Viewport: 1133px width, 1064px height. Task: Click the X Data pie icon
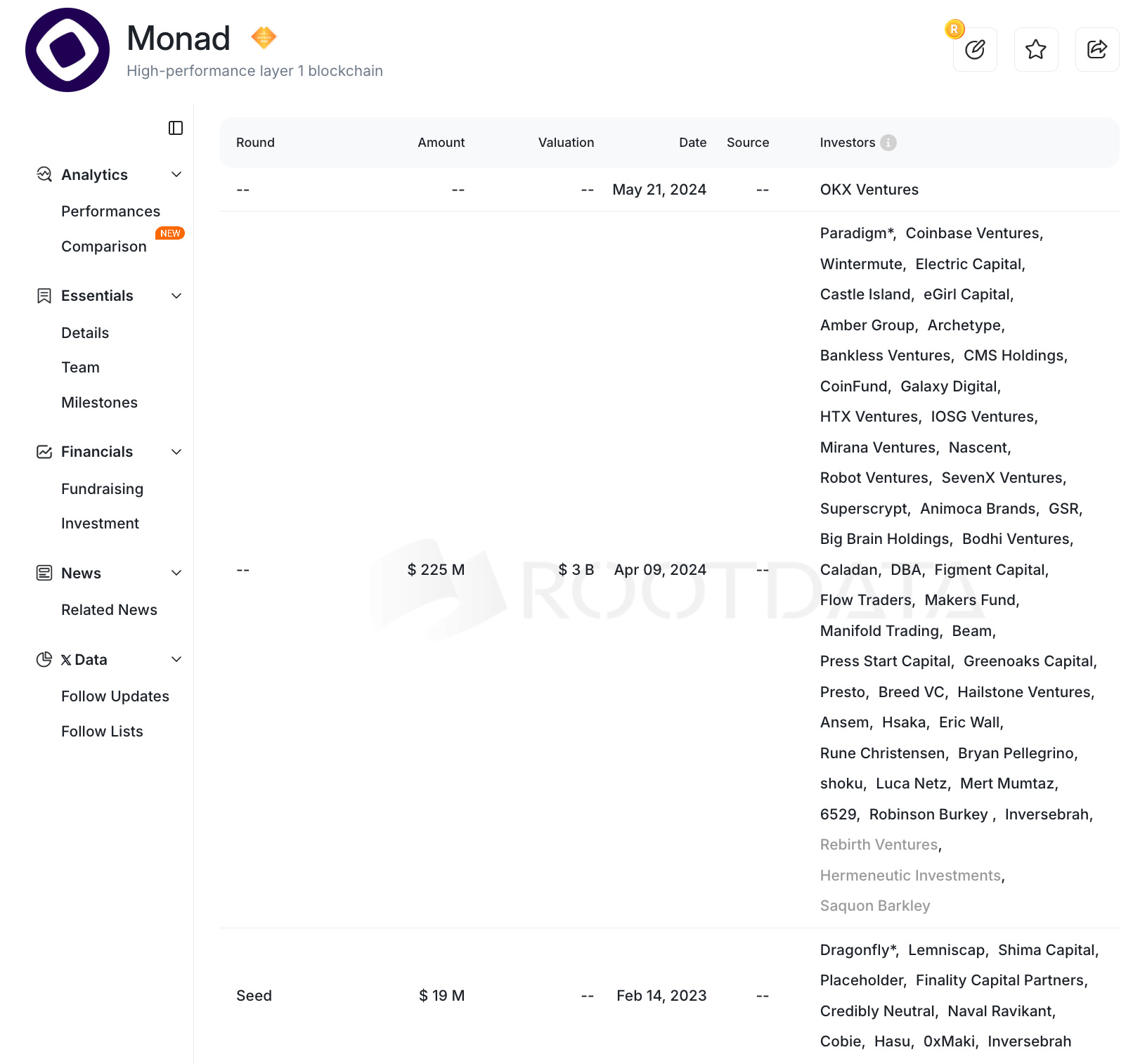click(x=44, y=659)
